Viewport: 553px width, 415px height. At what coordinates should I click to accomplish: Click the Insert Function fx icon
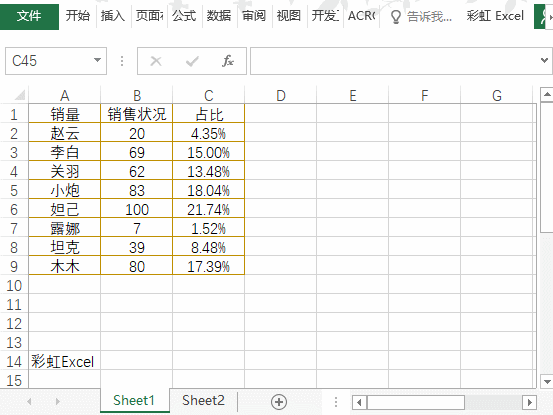[x=228, y=61]
